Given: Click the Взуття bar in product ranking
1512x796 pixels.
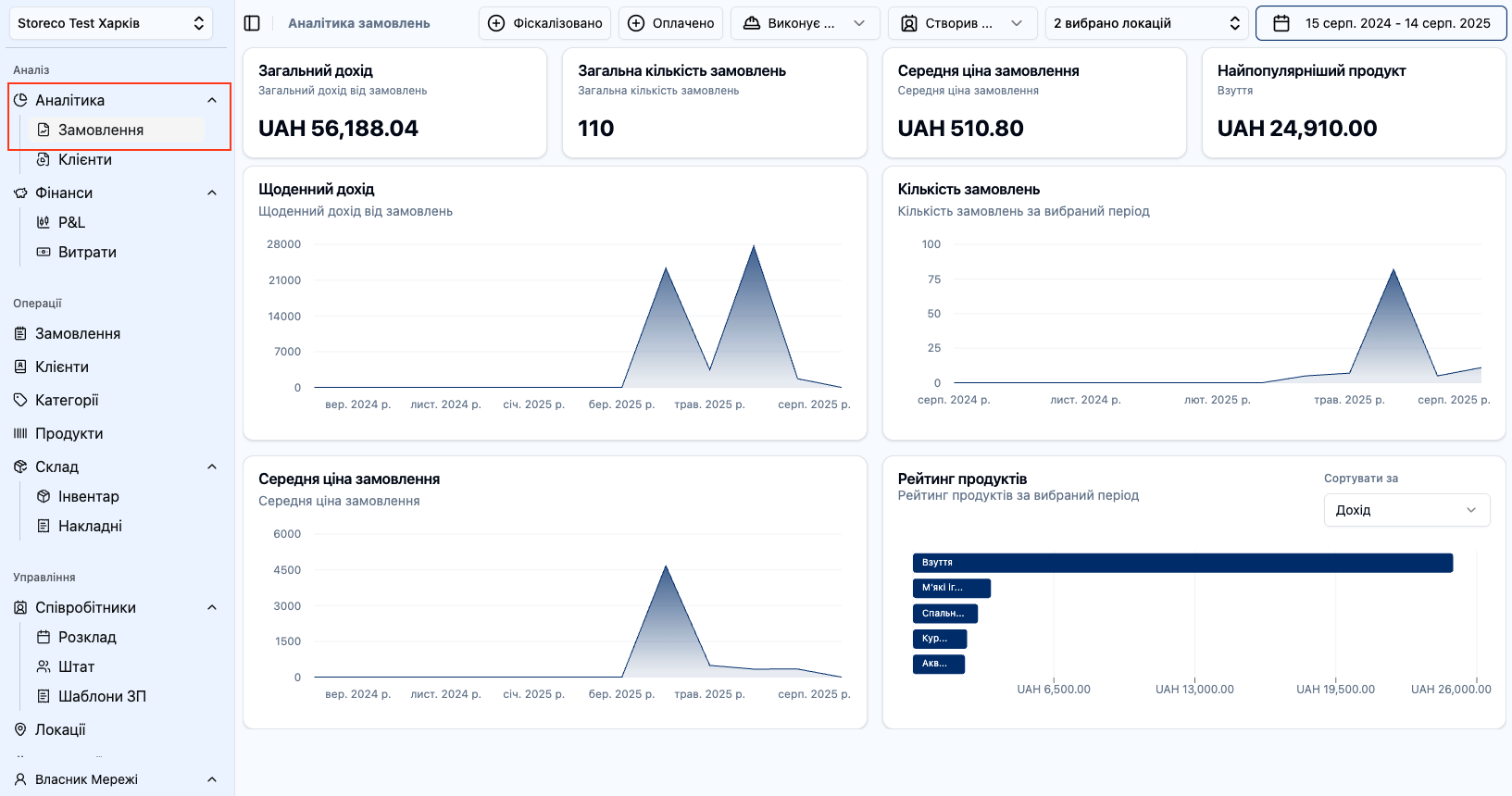Looking at the screenshot, I should [1181, 563].
